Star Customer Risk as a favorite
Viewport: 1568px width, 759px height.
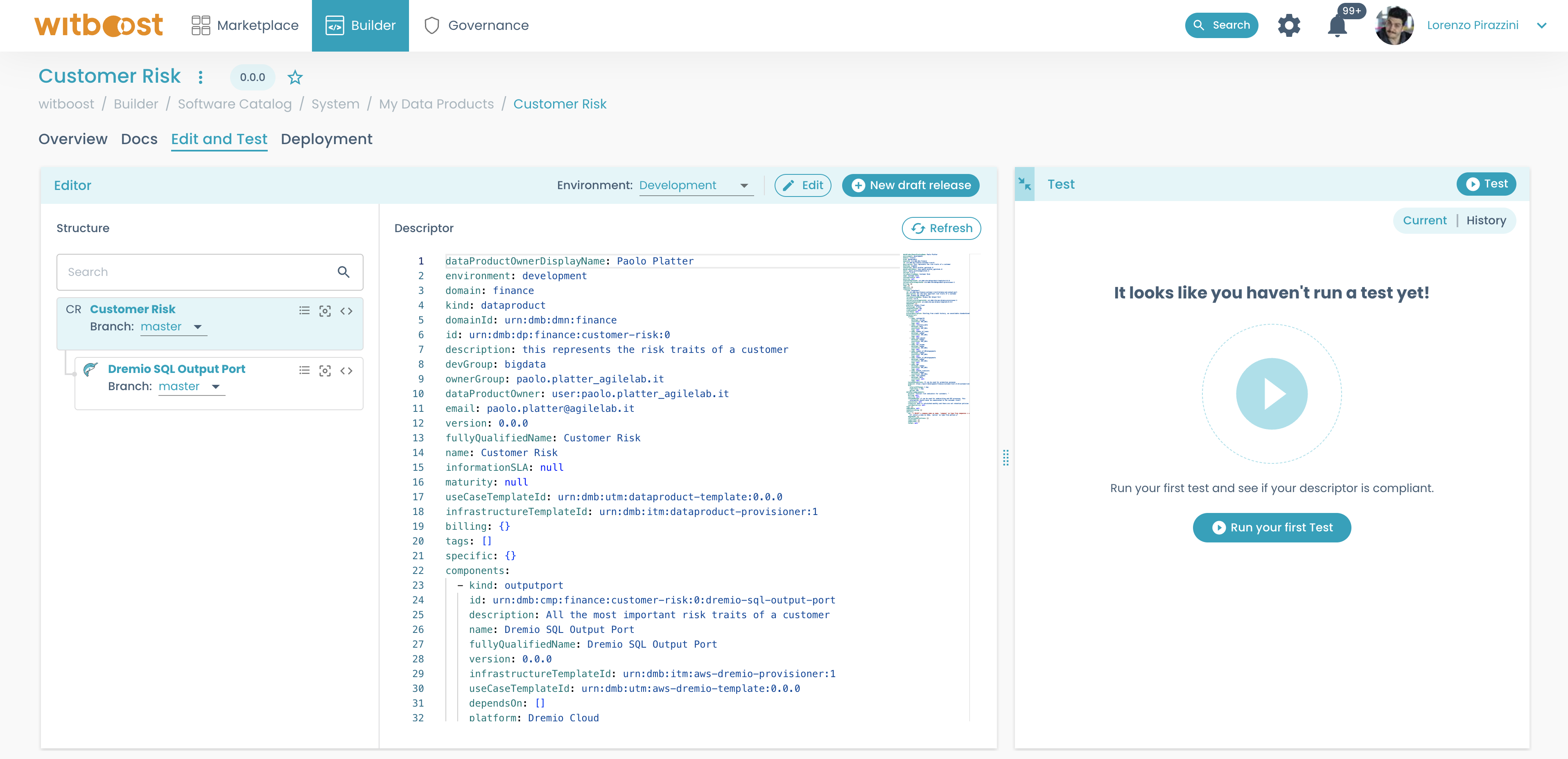tap(295, 77)
